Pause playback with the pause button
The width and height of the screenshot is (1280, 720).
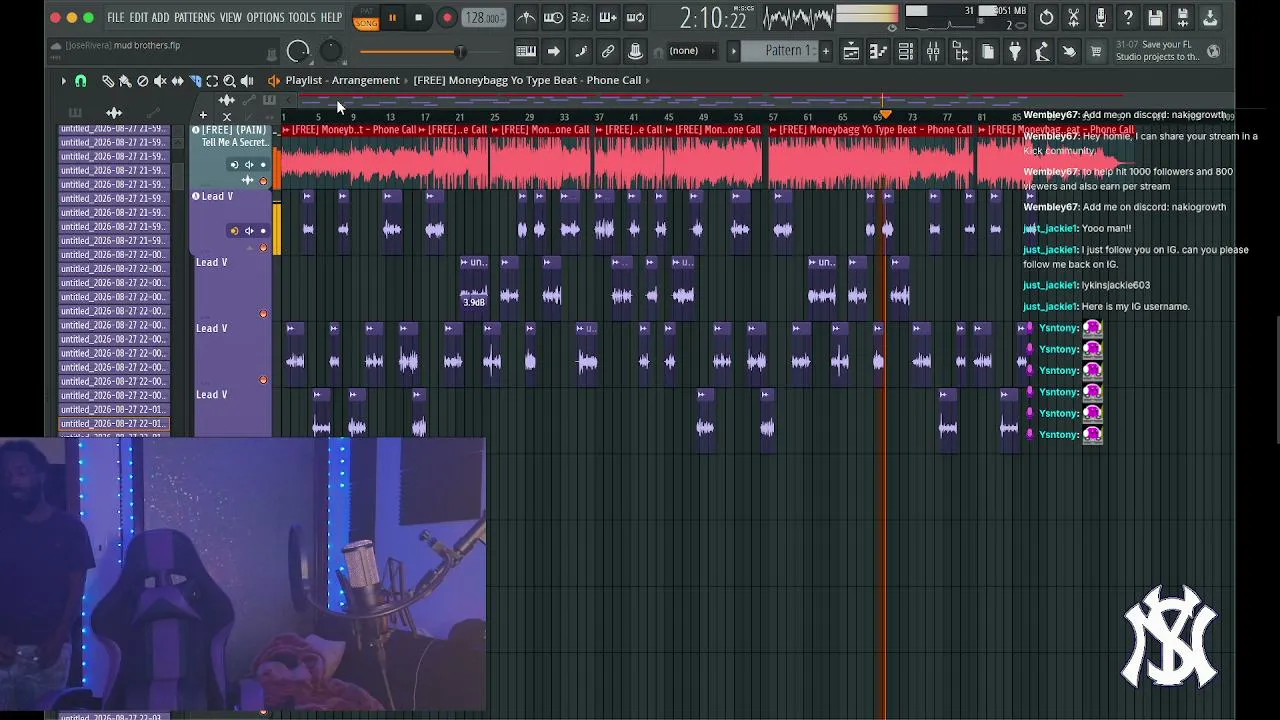(x=392, y=18)
